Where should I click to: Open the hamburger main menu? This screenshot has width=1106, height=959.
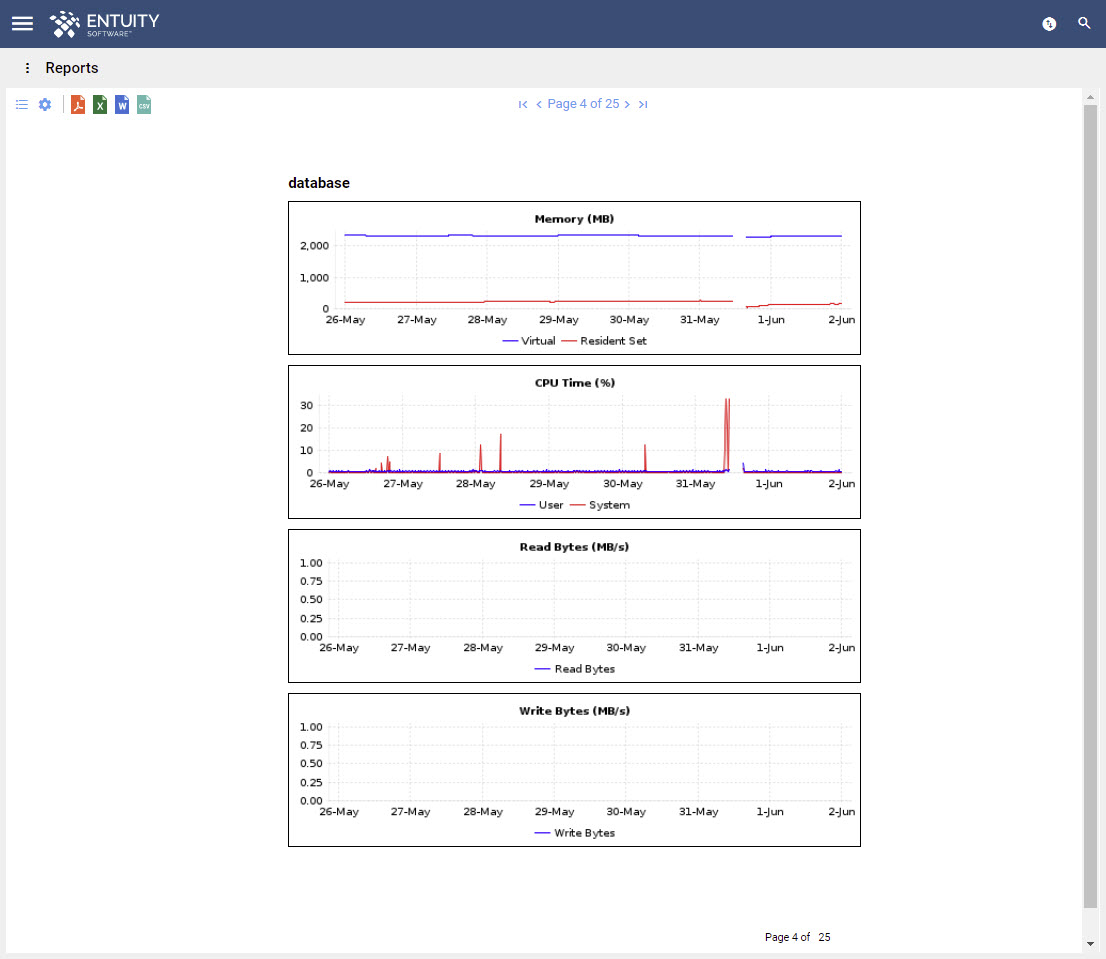point(23,24)
